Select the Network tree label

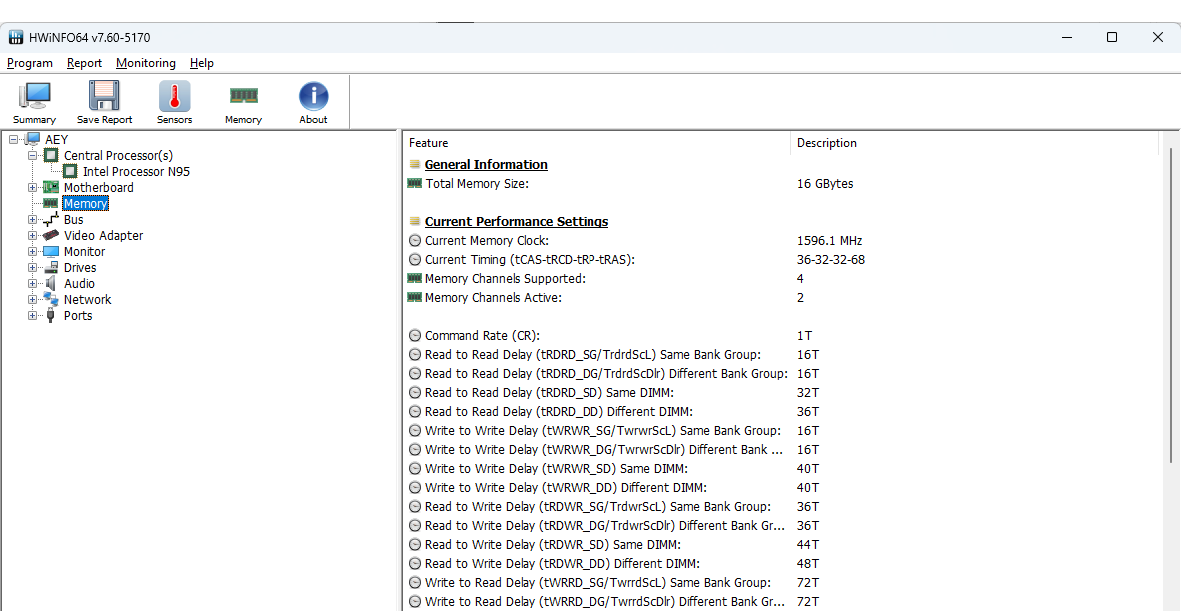tap(87, 299)
